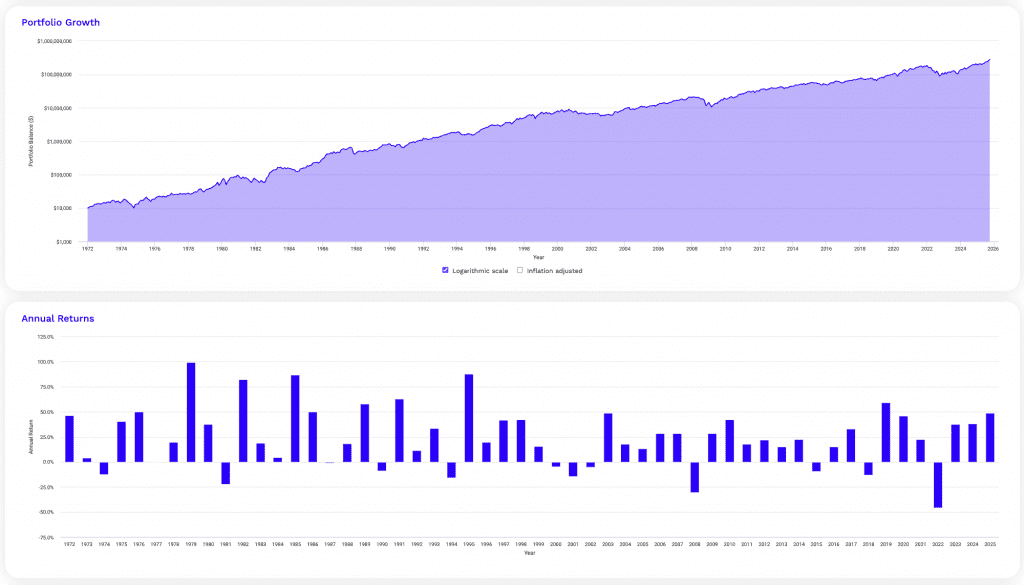1024x585 pixels.
Task: Disable the Logarithmic scale checkbox
Action: click(x=446, y=270)
